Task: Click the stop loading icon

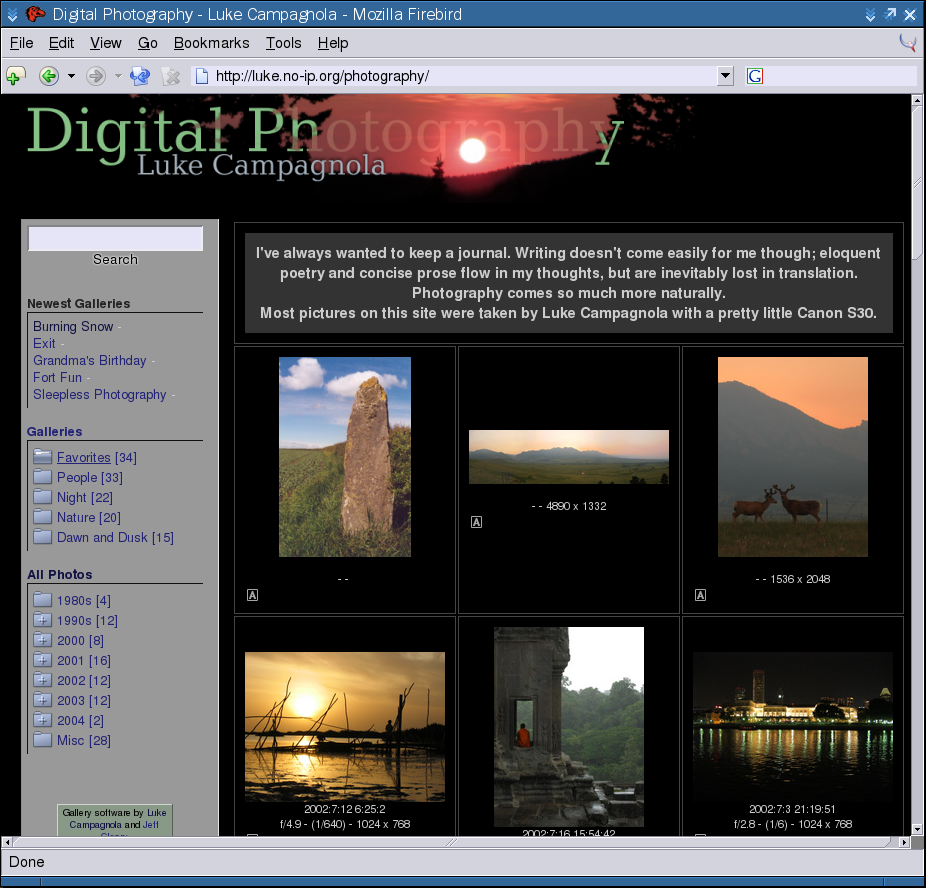Action: tap(171, 76)
